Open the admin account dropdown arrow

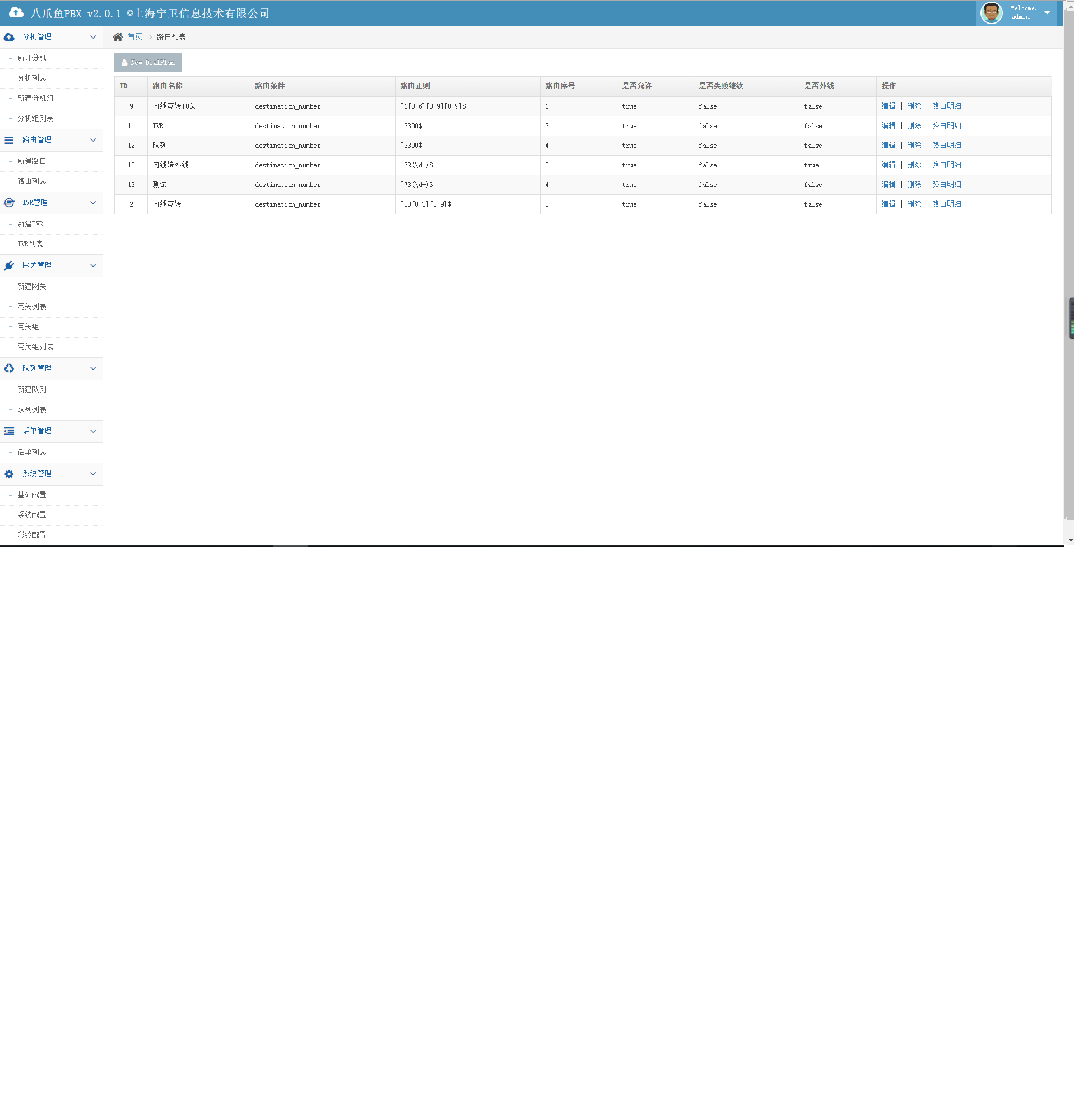(1047, 12)
